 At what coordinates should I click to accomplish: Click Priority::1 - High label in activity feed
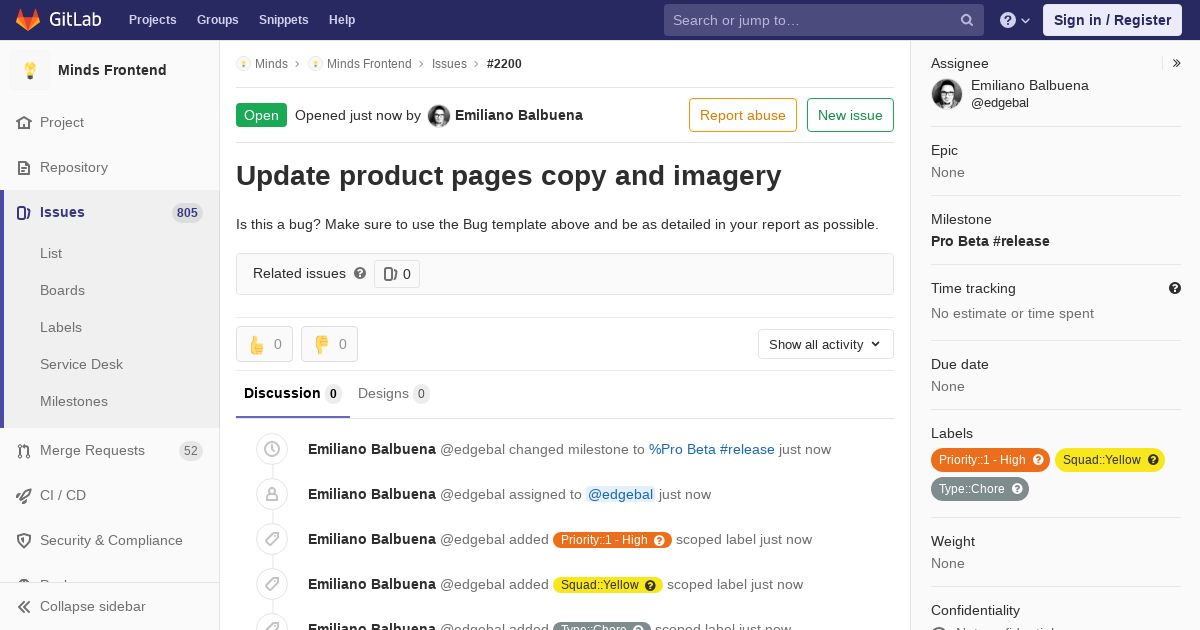(x=612, y=540)
